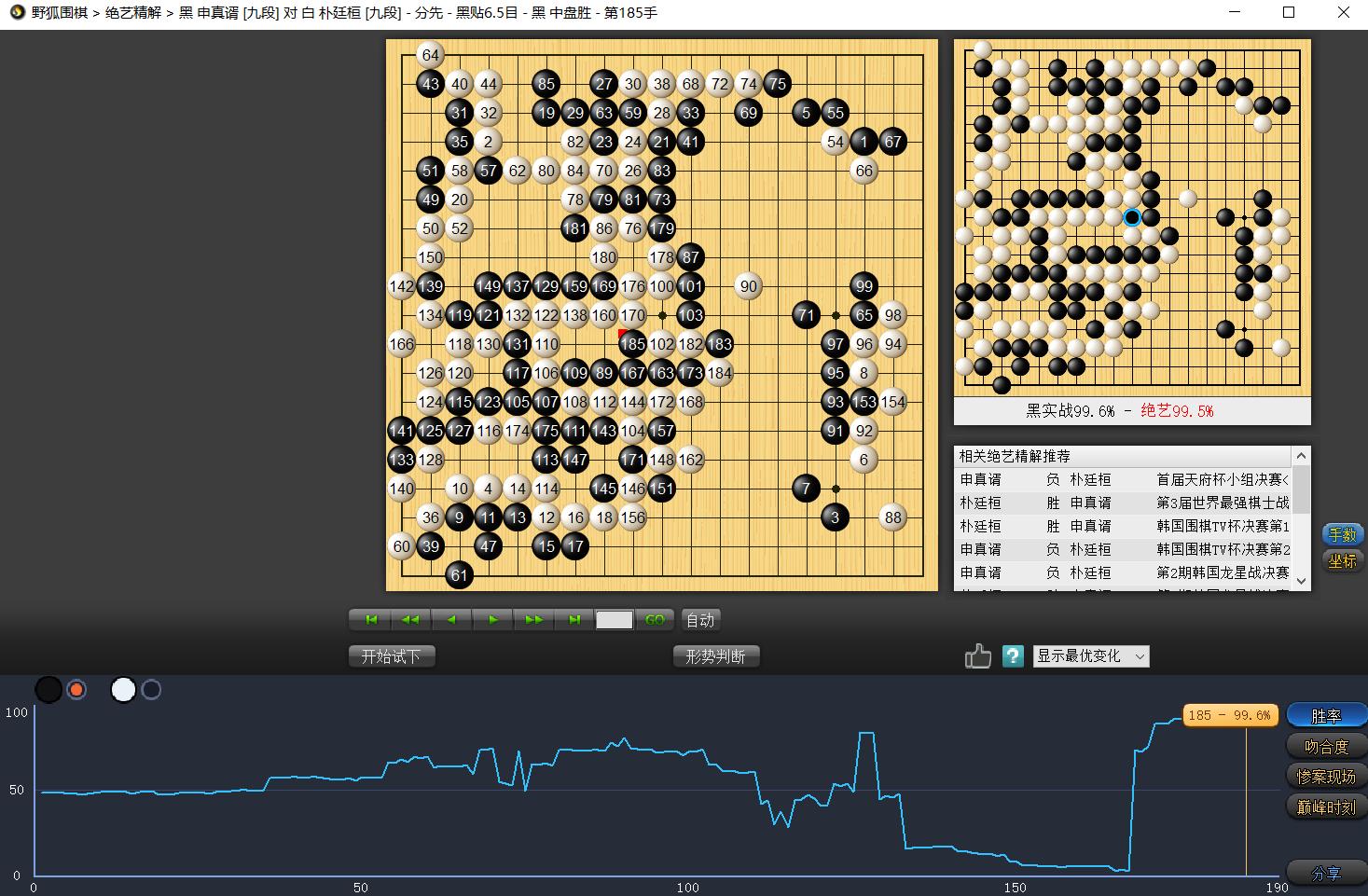Open the 显示最优变化 dropdown
Image resolution: width=1368 pixels, height=896 pixels.
point(1091,656)
